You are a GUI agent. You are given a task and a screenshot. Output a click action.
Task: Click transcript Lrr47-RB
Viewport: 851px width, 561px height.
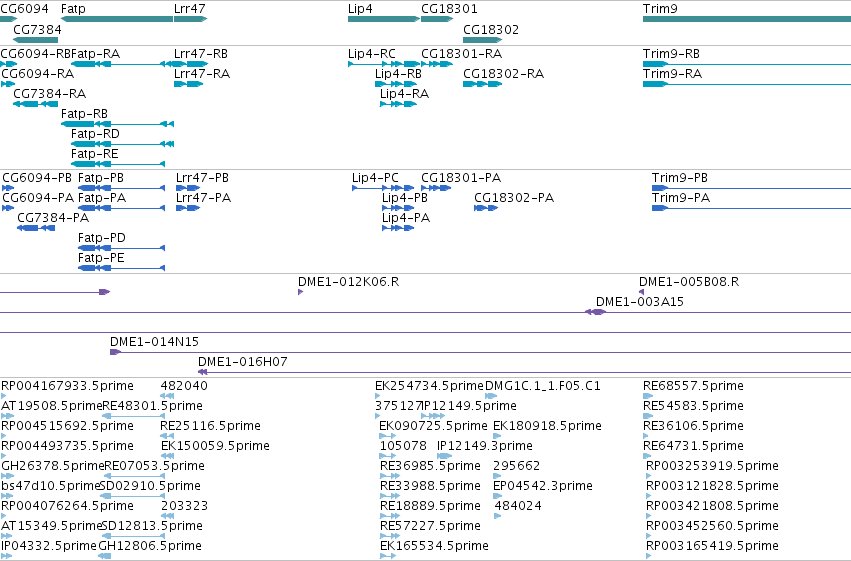pyautogui.click(x=201, y=54)
